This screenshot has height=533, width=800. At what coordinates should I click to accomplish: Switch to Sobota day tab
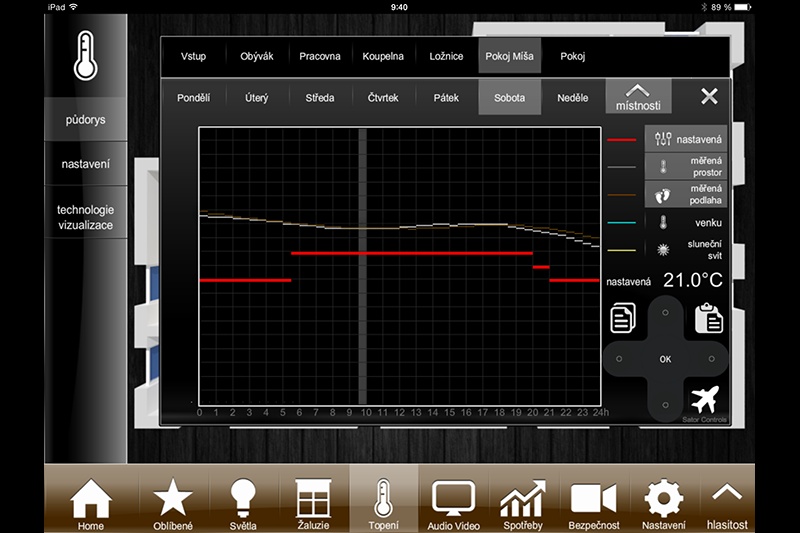click(510, 97)
